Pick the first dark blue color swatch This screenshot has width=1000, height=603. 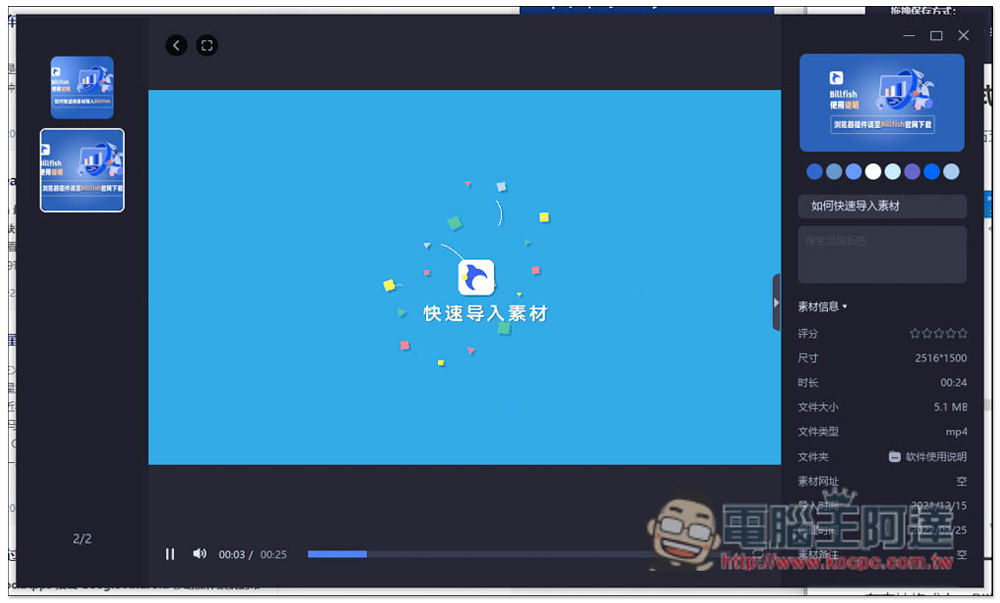coord(814,171)
